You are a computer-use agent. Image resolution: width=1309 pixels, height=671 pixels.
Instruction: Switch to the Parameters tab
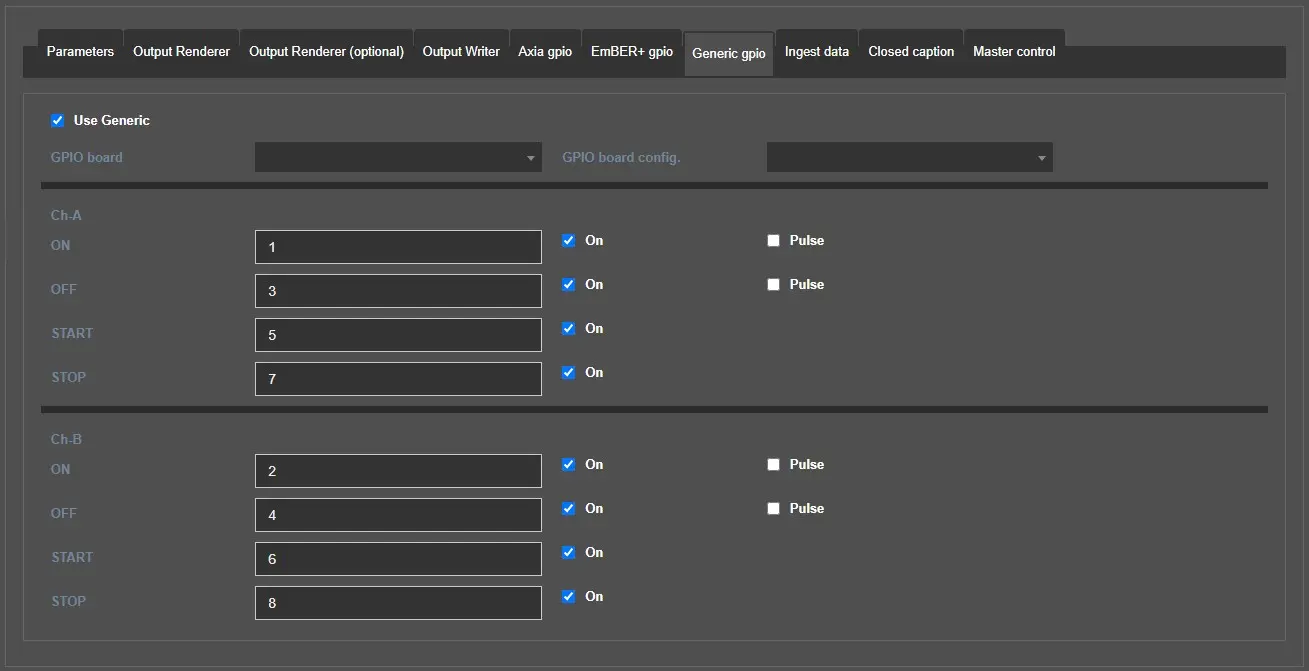80,52
